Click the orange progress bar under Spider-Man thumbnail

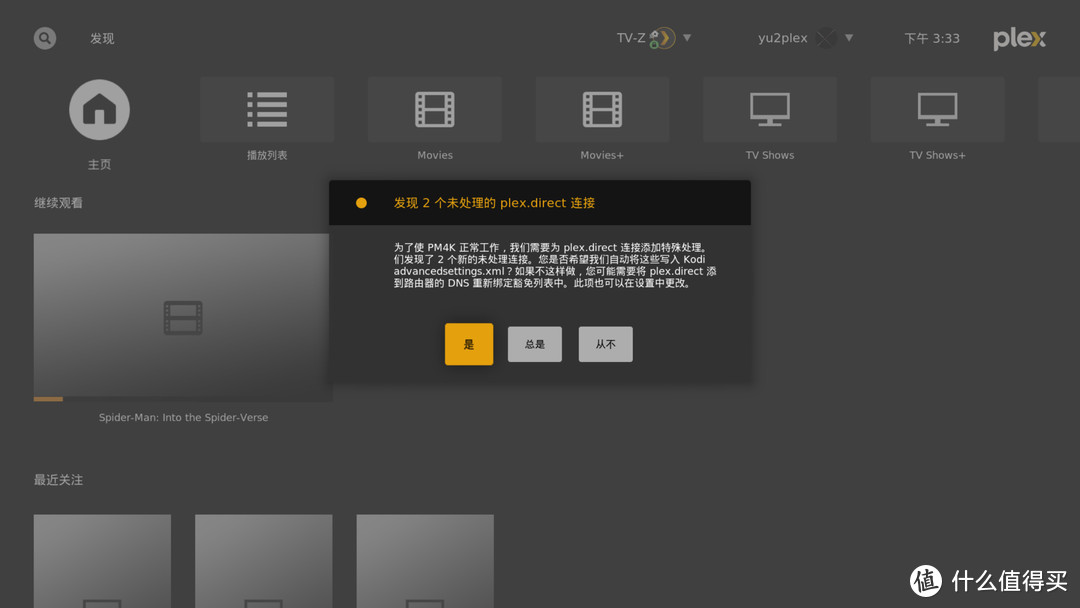(48, 398)
